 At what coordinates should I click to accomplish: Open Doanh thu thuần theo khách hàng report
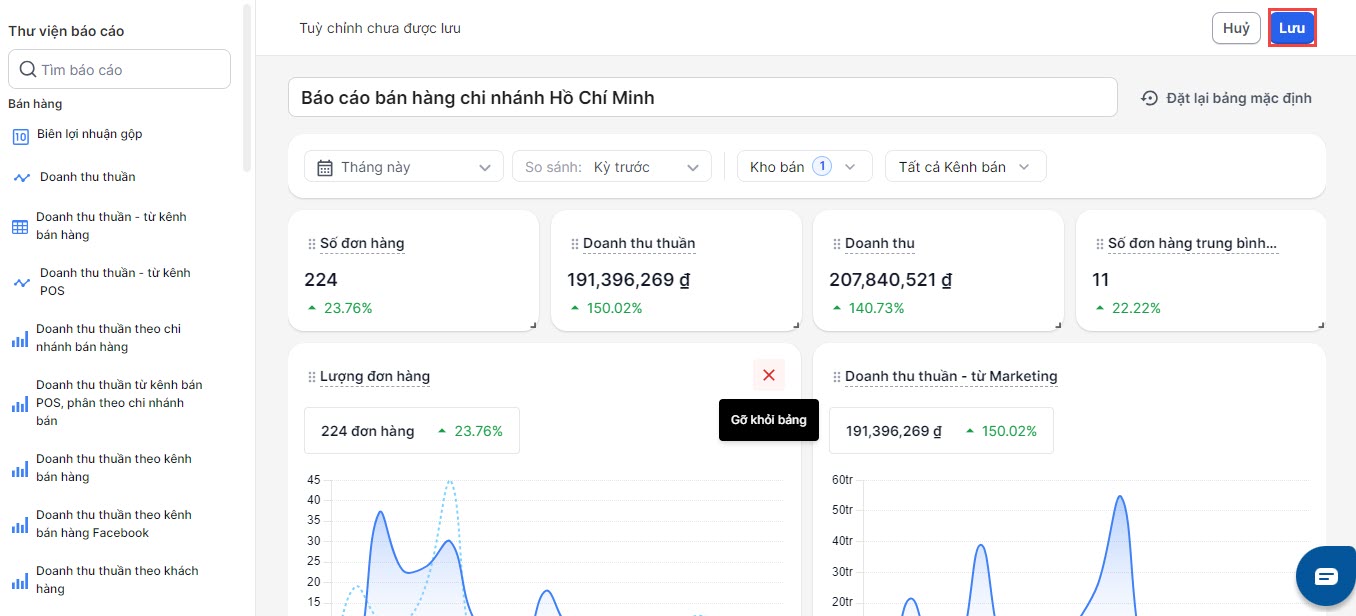(117, 580)
